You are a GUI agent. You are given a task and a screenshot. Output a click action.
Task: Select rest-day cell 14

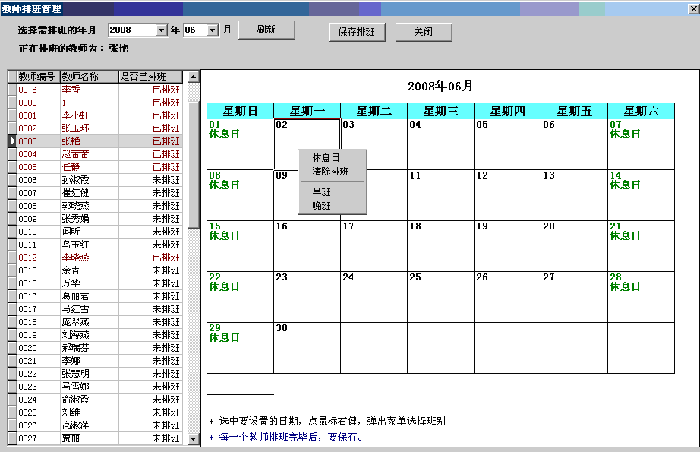click(641, 195)
